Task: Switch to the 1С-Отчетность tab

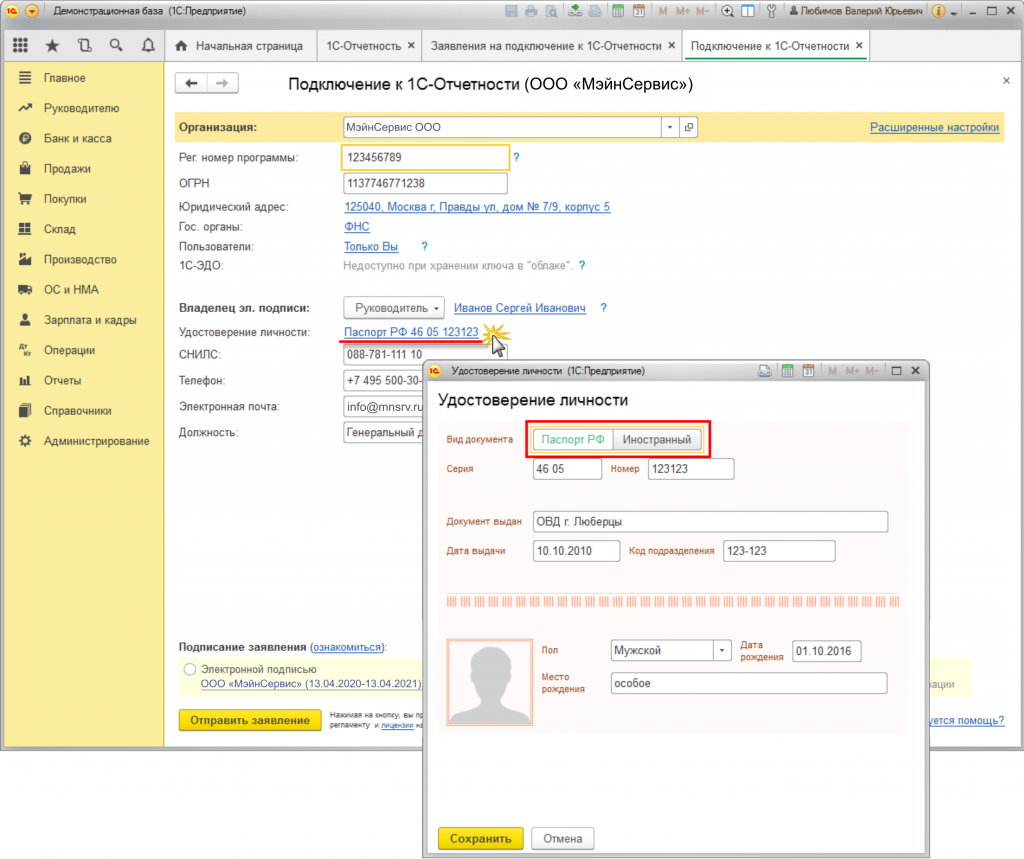Action: click(363, 46)
